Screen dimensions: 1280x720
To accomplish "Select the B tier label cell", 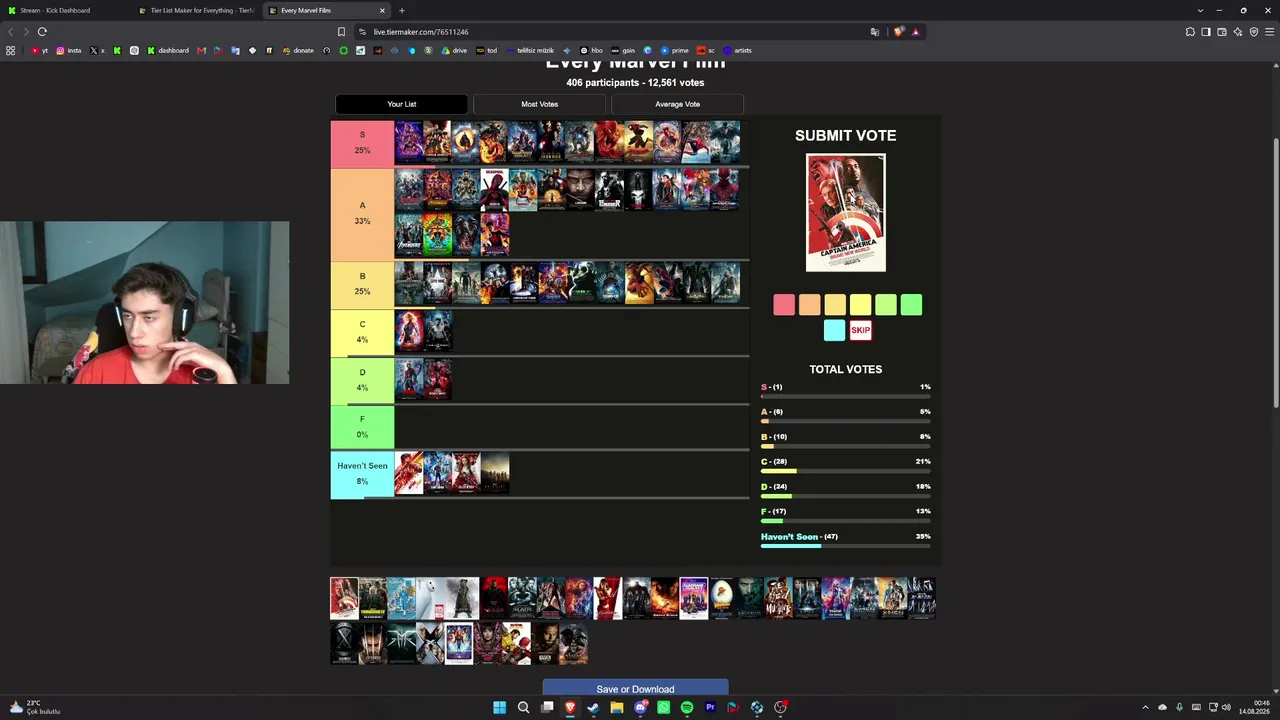I will click(x=362, y=284).
